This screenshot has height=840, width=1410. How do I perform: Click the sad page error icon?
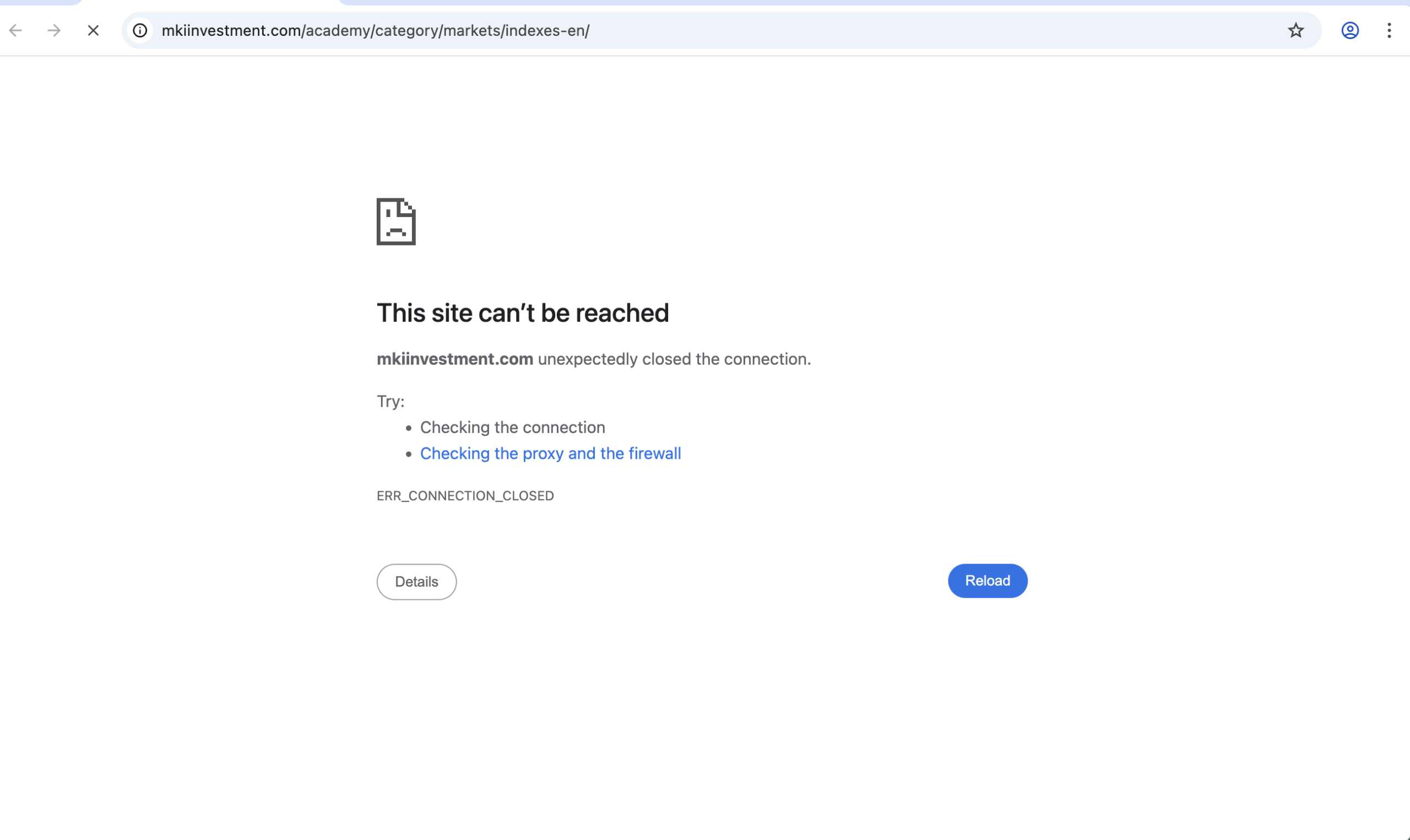click(396, 222)
